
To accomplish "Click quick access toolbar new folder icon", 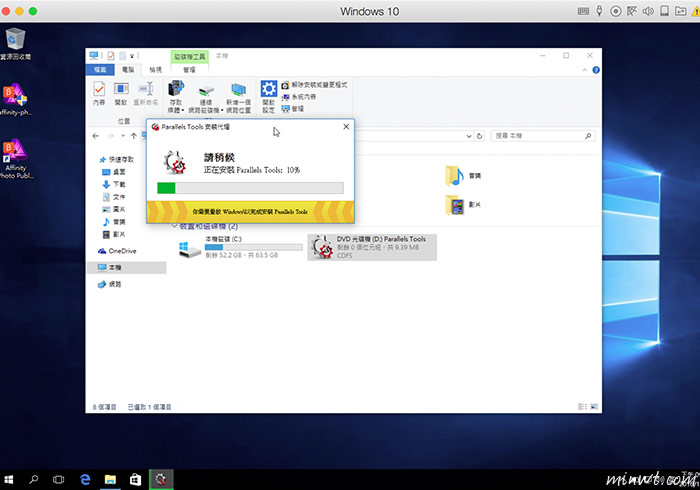I will pyautogui.click(x=122, y=56).
